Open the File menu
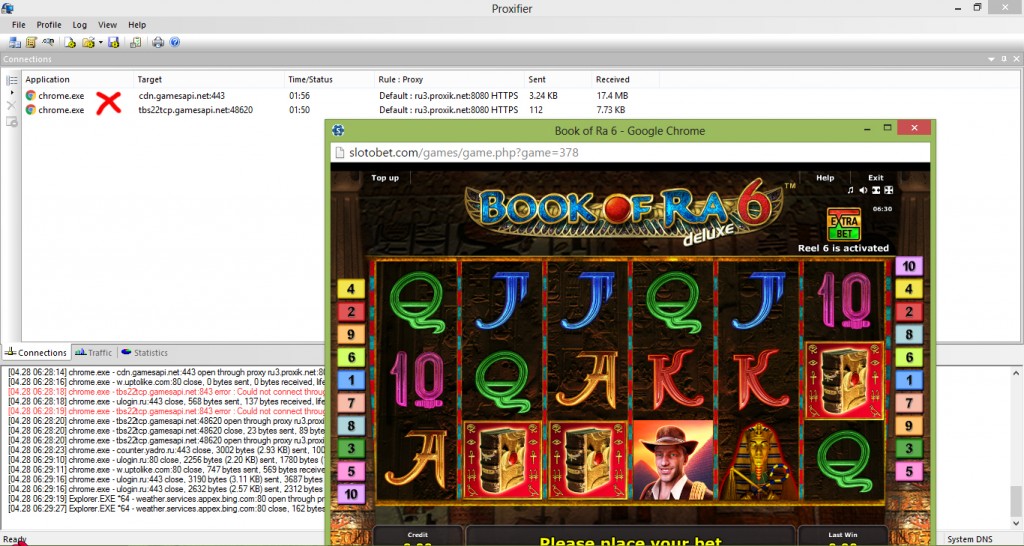 [19, 25]
